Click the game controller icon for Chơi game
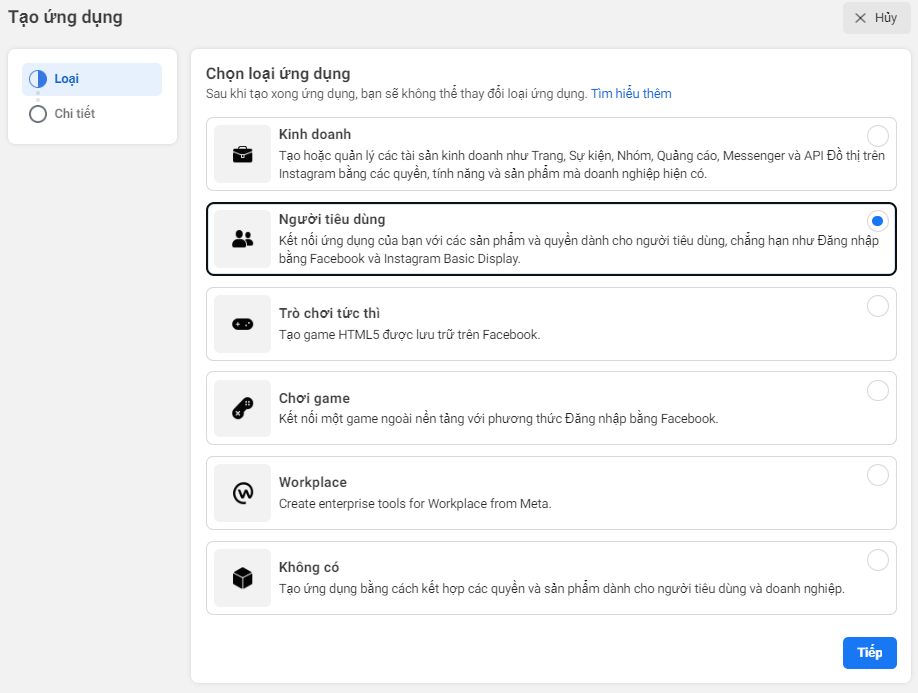The image size is (918, 693). [x=242, y=408]
